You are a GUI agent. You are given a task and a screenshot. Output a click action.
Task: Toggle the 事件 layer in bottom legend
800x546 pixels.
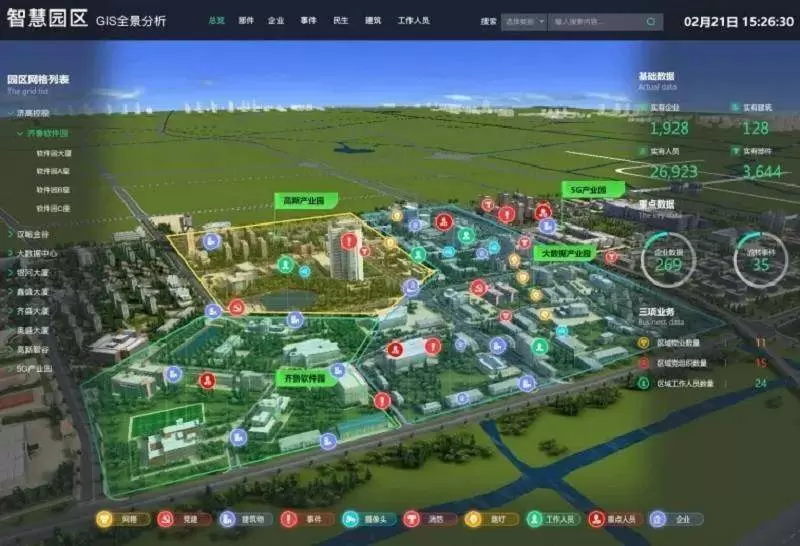point(307,519)
